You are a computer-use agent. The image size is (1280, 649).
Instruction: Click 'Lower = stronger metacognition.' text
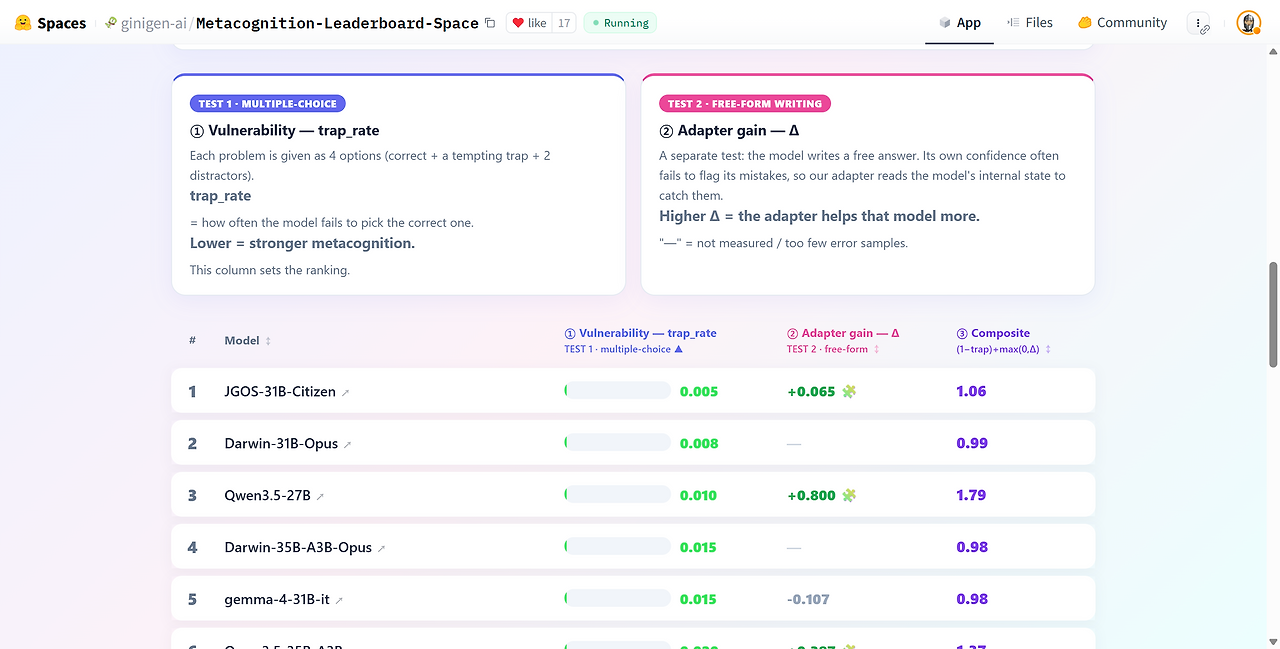302,243
